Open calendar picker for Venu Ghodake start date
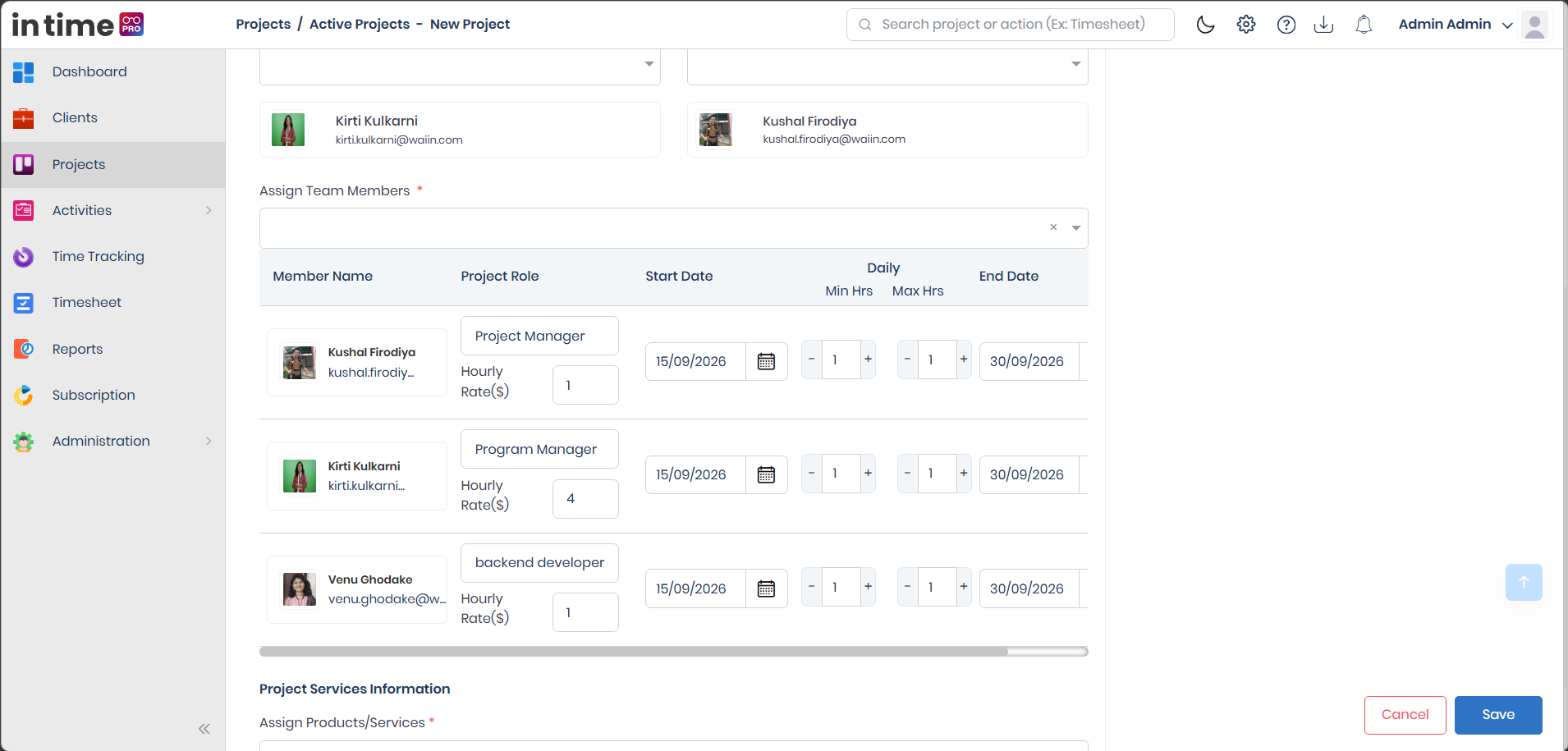The height and width of the screenshot is (751, 1568). [x=766, y=588]
